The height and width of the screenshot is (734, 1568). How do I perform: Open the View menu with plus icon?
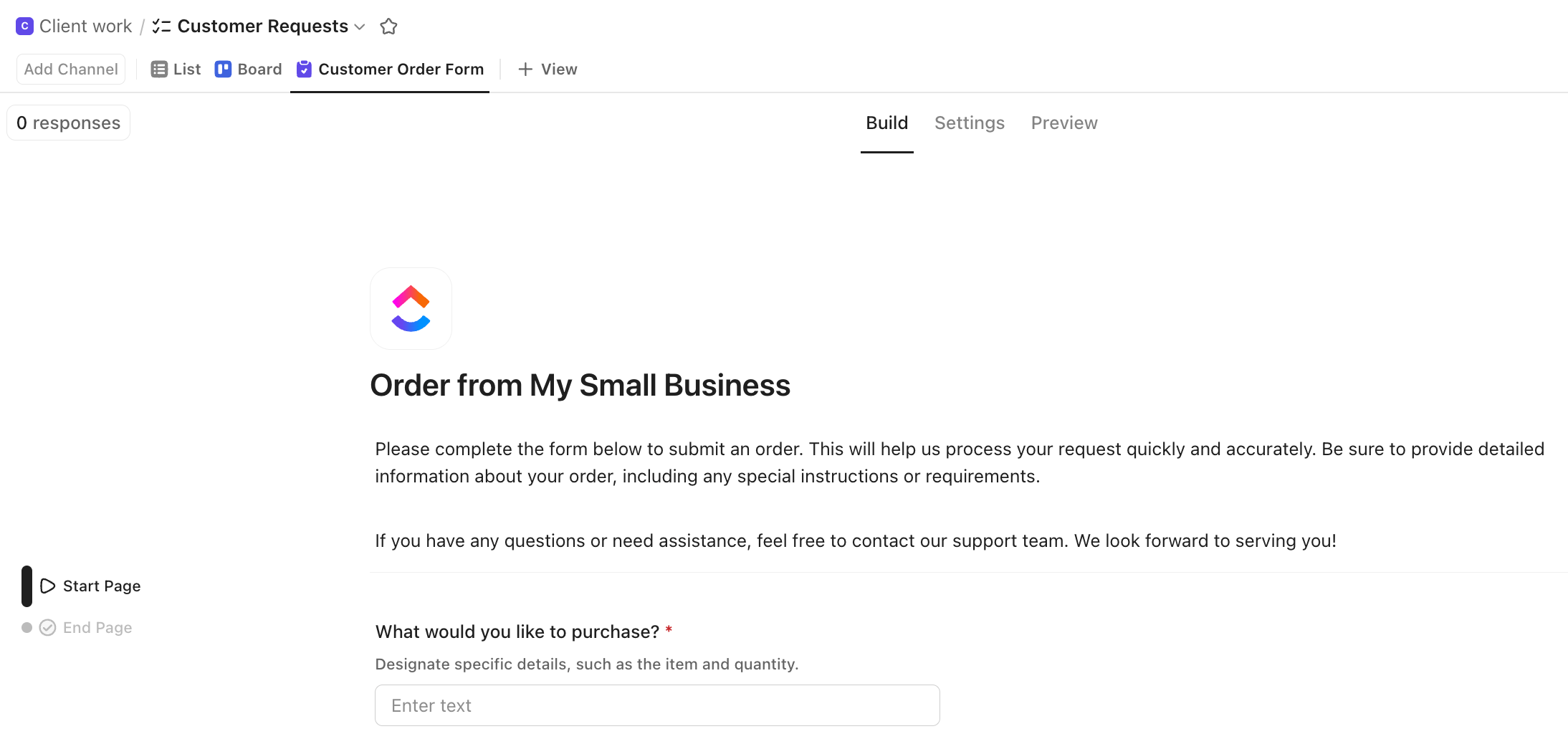pyautogui.click(x=547, y=69)
